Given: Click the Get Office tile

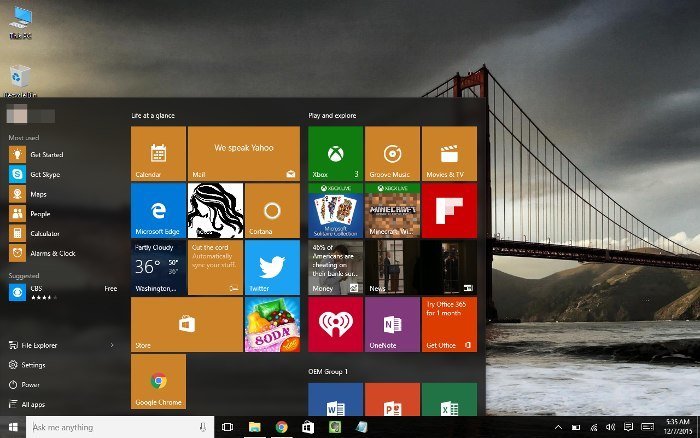Looking at the screenshot, I should tap(449, 325).
